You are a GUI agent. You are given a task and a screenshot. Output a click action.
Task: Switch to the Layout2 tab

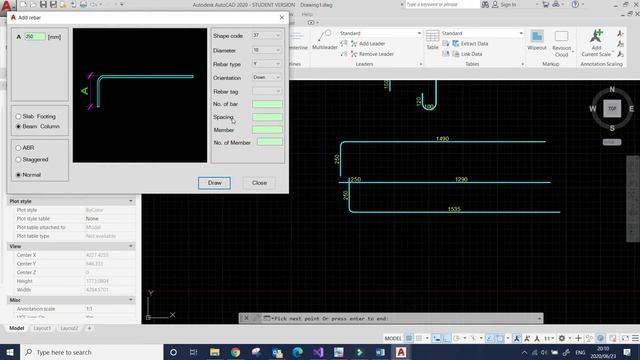pyautogui.click(x=69, y=328)
